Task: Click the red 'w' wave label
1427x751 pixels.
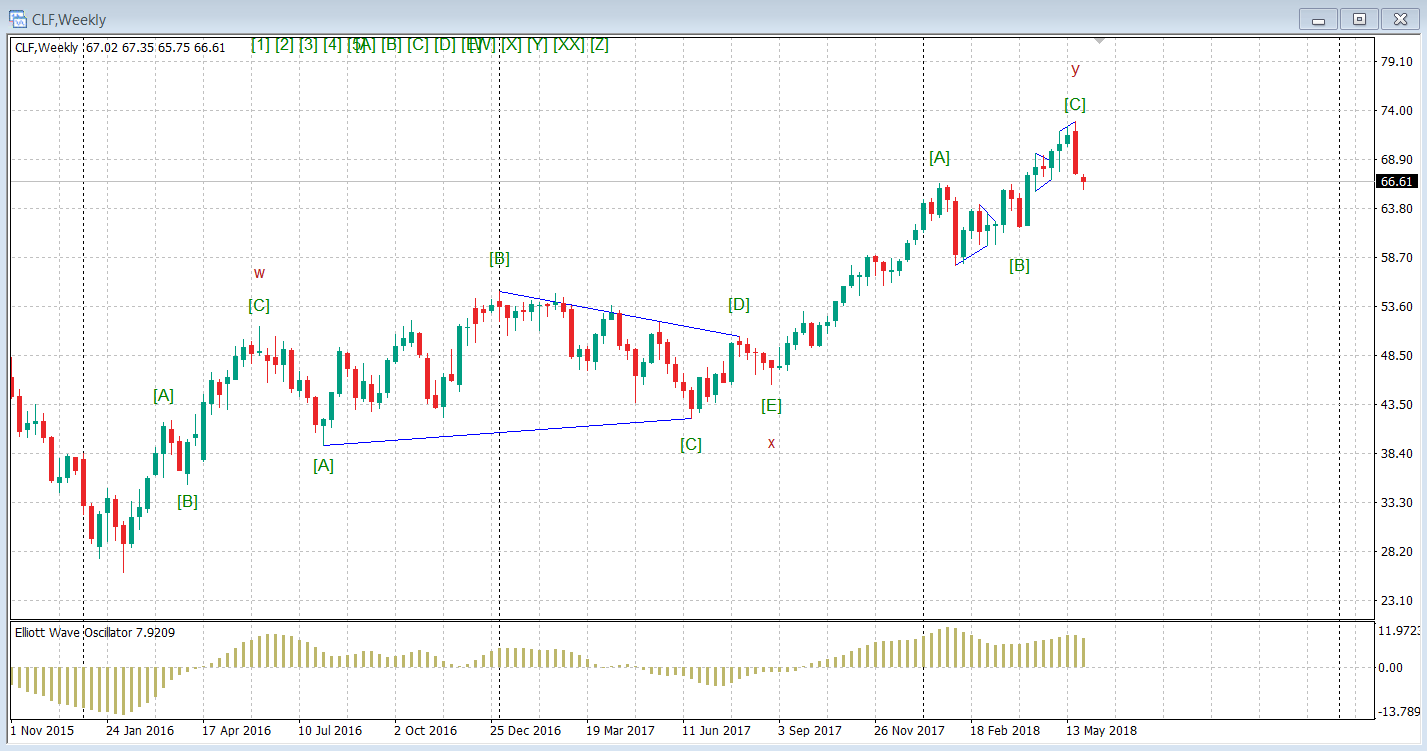Action: tap(259, 273)
